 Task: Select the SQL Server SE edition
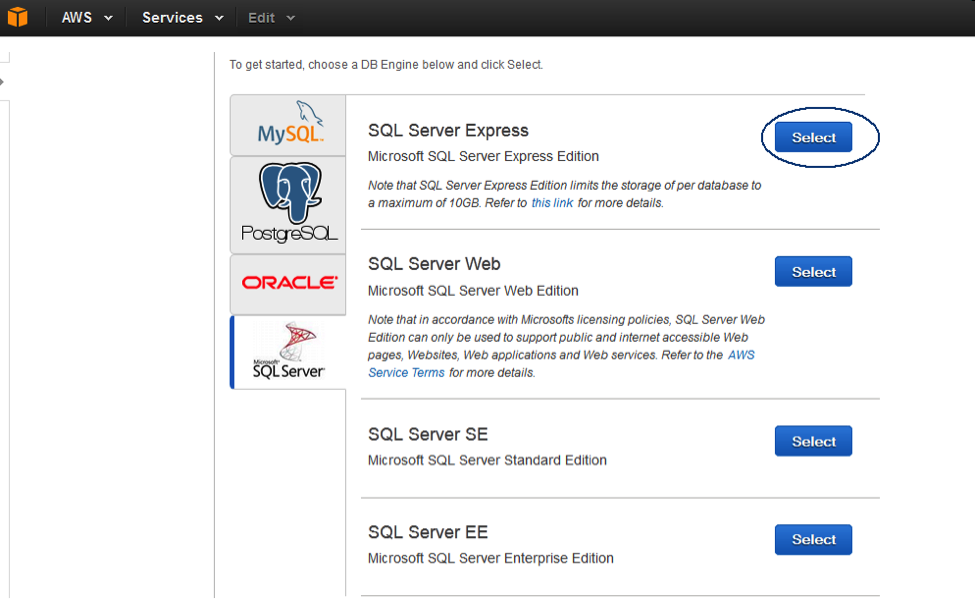coord(813,441)
